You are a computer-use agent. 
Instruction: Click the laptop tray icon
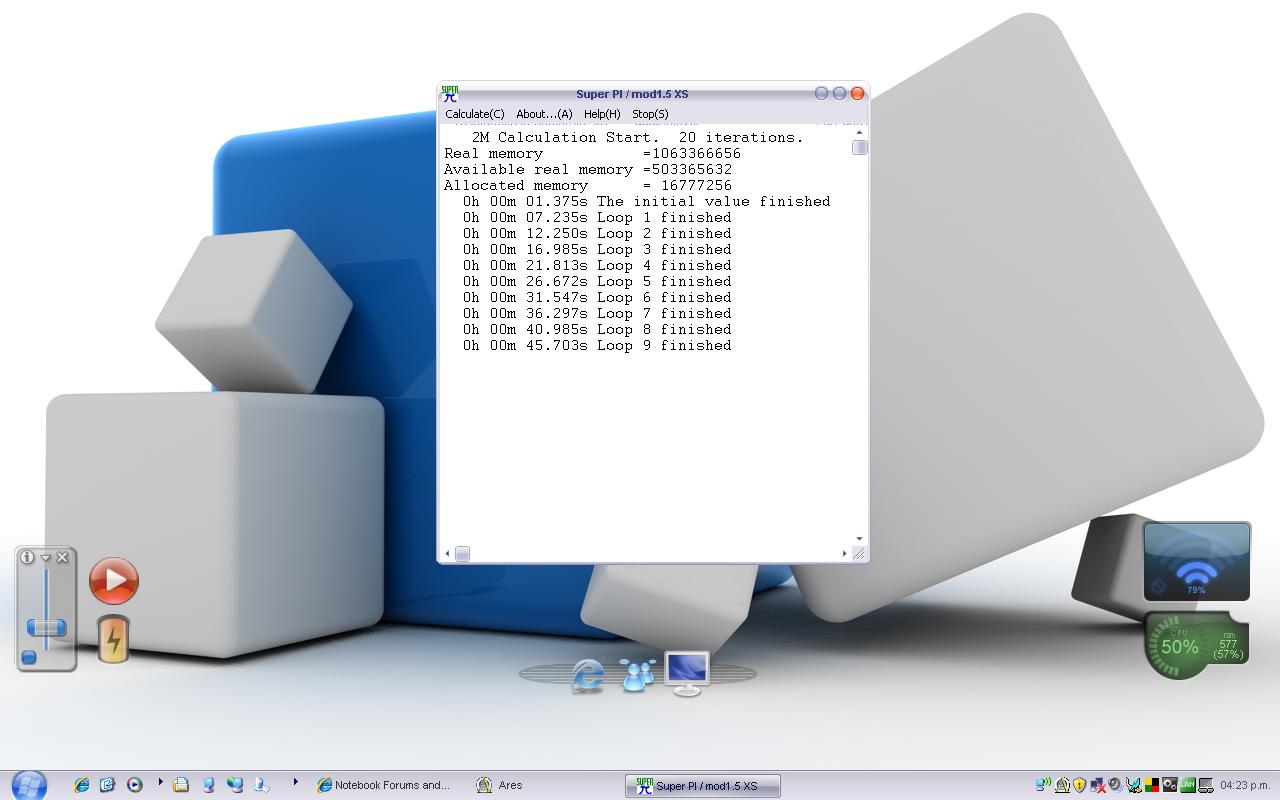[x=1205, y=785]
